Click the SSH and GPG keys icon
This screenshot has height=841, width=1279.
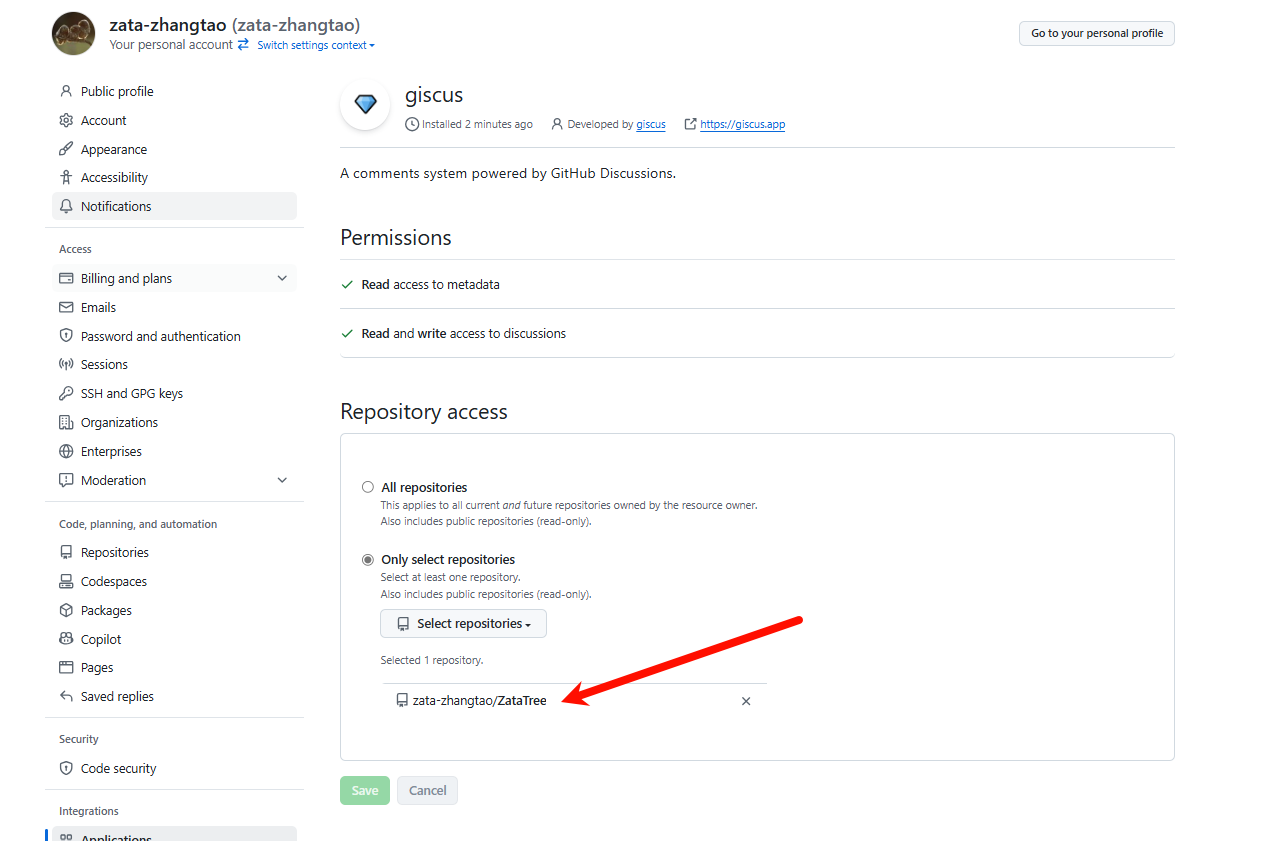[x=66, y=393]
